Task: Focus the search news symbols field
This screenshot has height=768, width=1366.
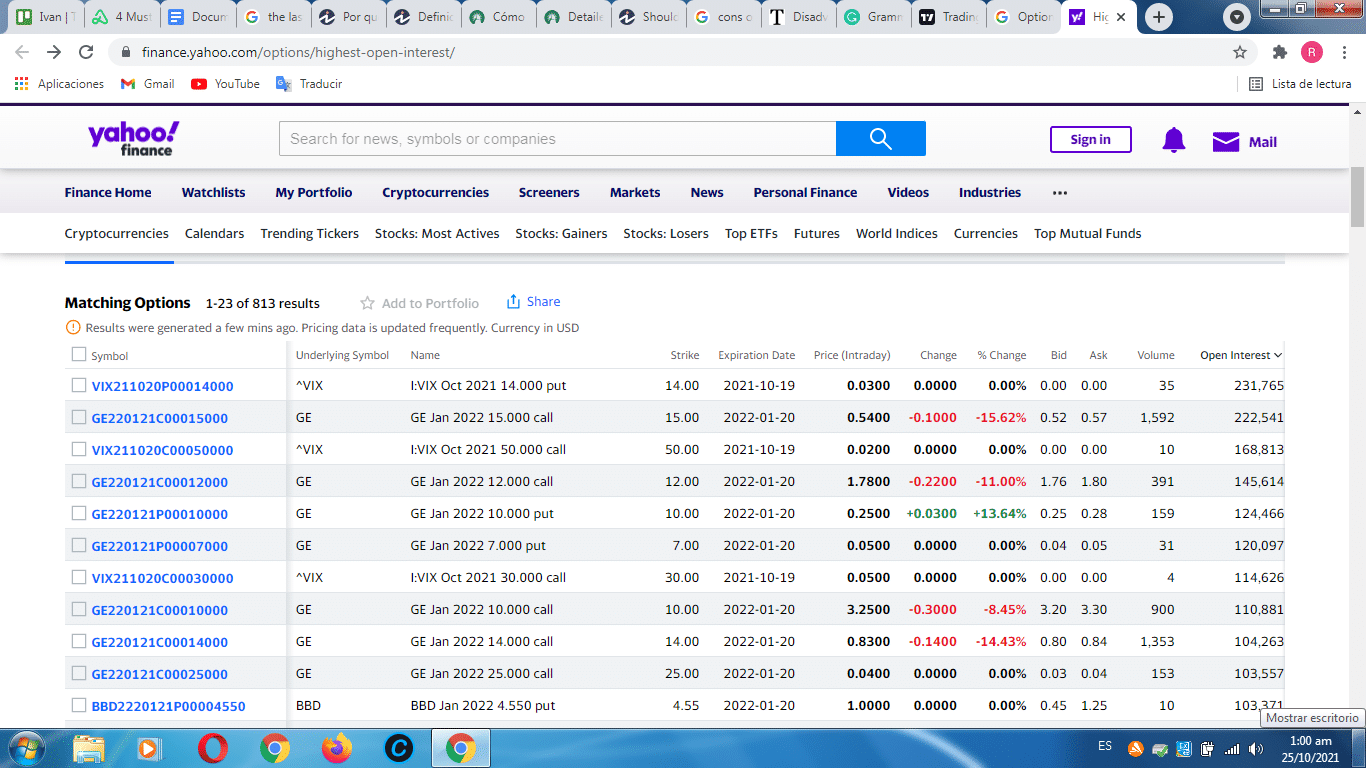Action: tap(557, 139)
